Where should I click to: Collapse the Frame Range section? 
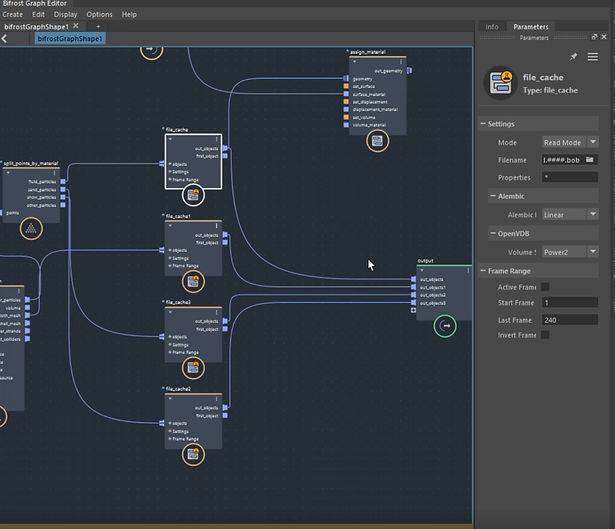click(x=483, y=271)
